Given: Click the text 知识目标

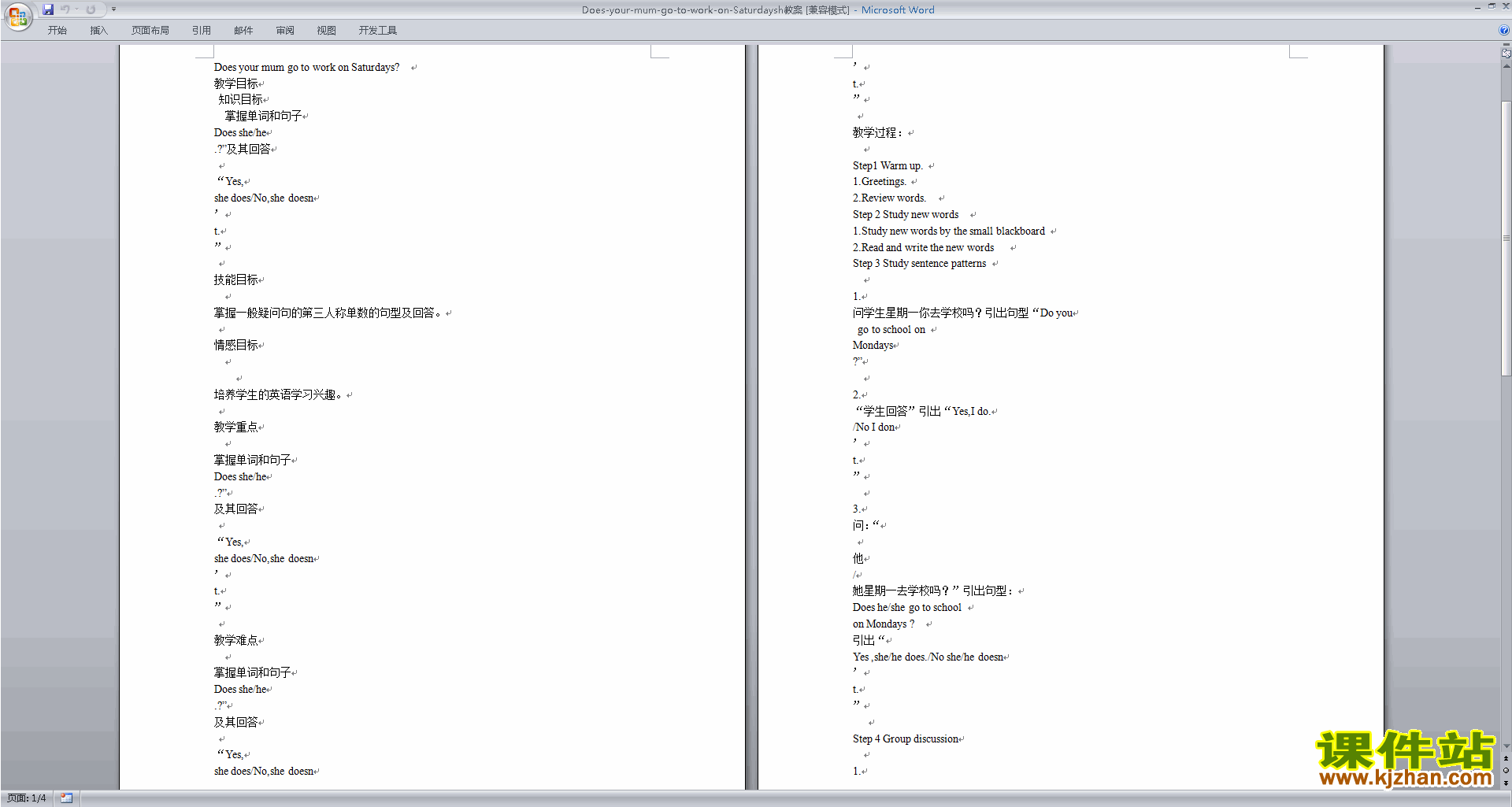Looking at the screenshot, I should 241,100.
